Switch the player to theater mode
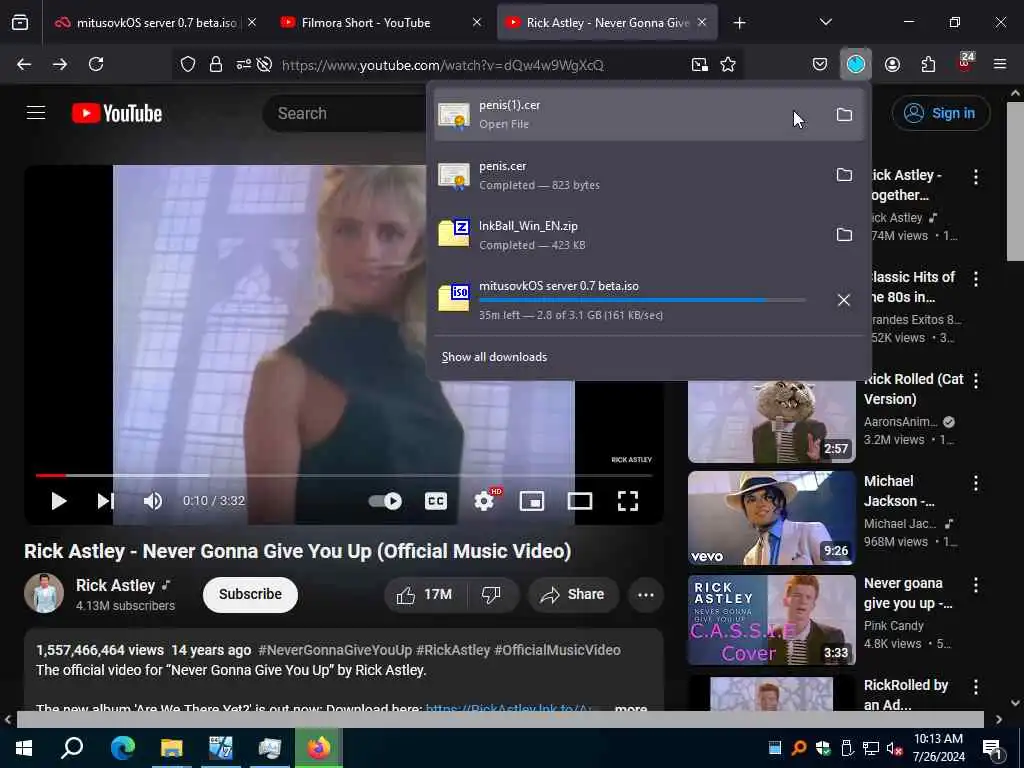This screenshot has width=1024, height=768. pos(580,501)
